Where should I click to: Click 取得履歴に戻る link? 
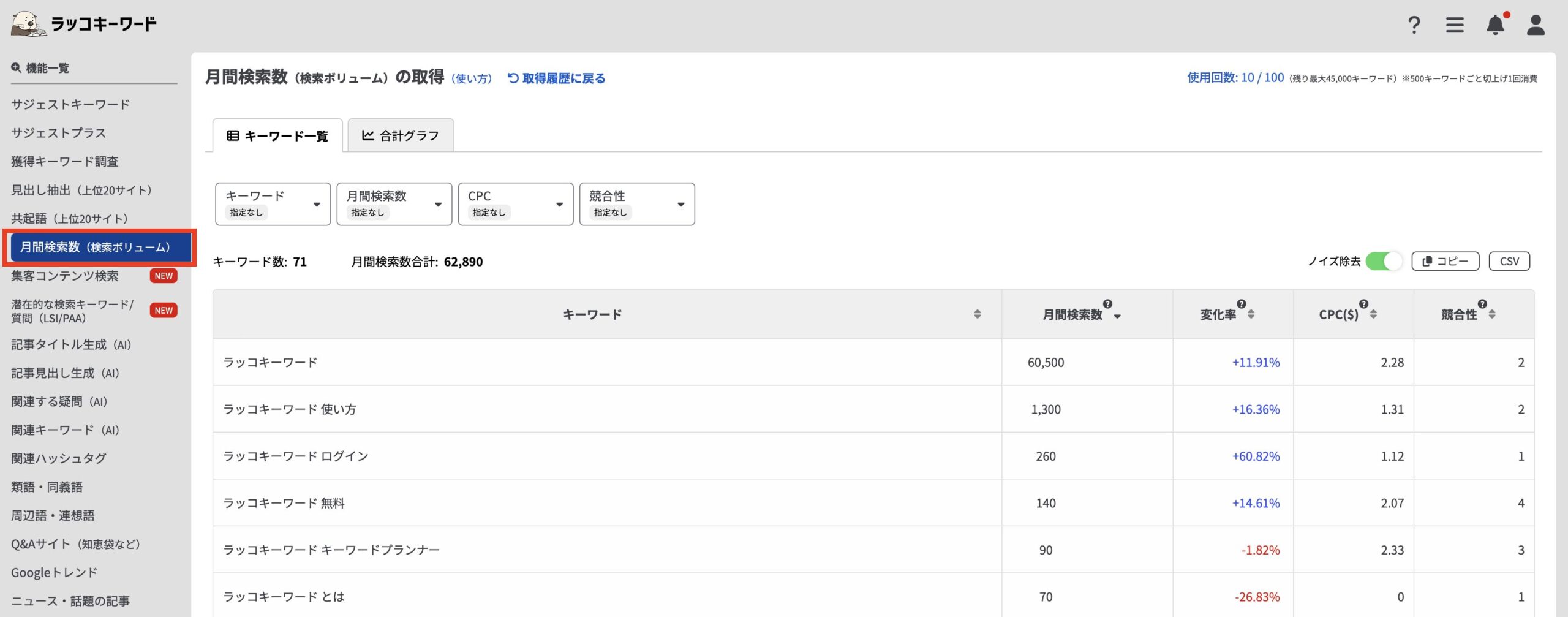[556, 78]
